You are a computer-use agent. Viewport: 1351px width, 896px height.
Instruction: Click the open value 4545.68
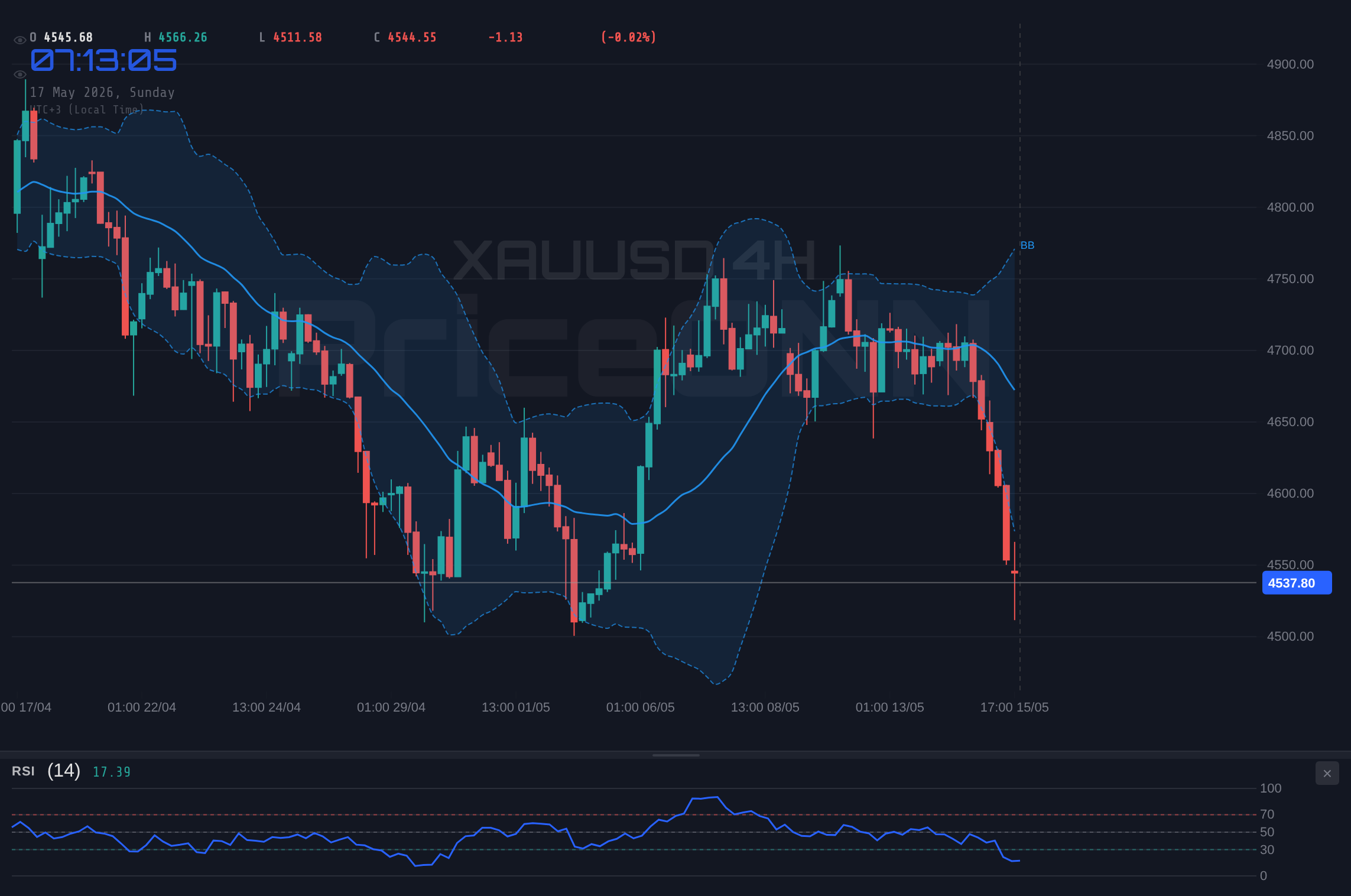pyautogui.click(x=69, y=37)
